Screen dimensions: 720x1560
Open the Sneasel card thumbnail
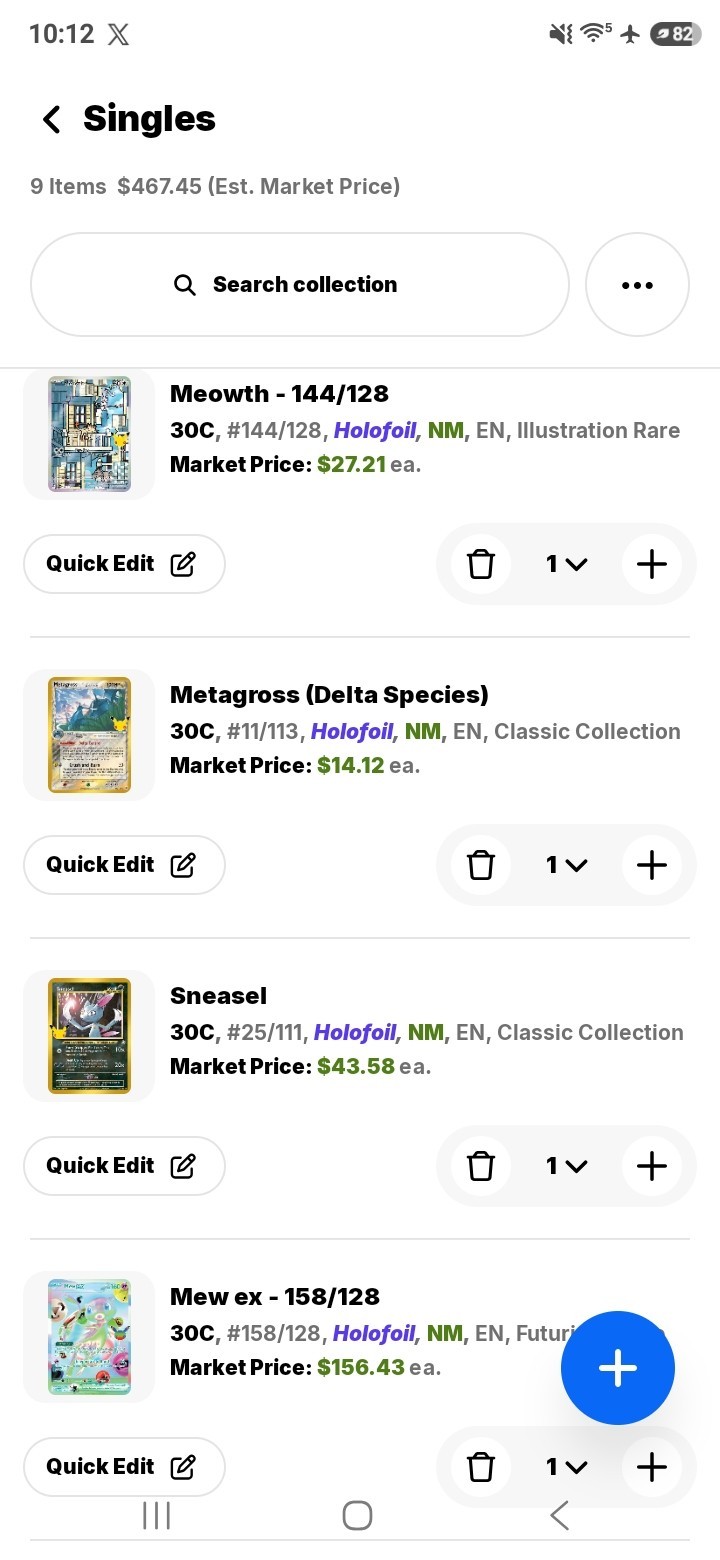[x=89, y=1036]
